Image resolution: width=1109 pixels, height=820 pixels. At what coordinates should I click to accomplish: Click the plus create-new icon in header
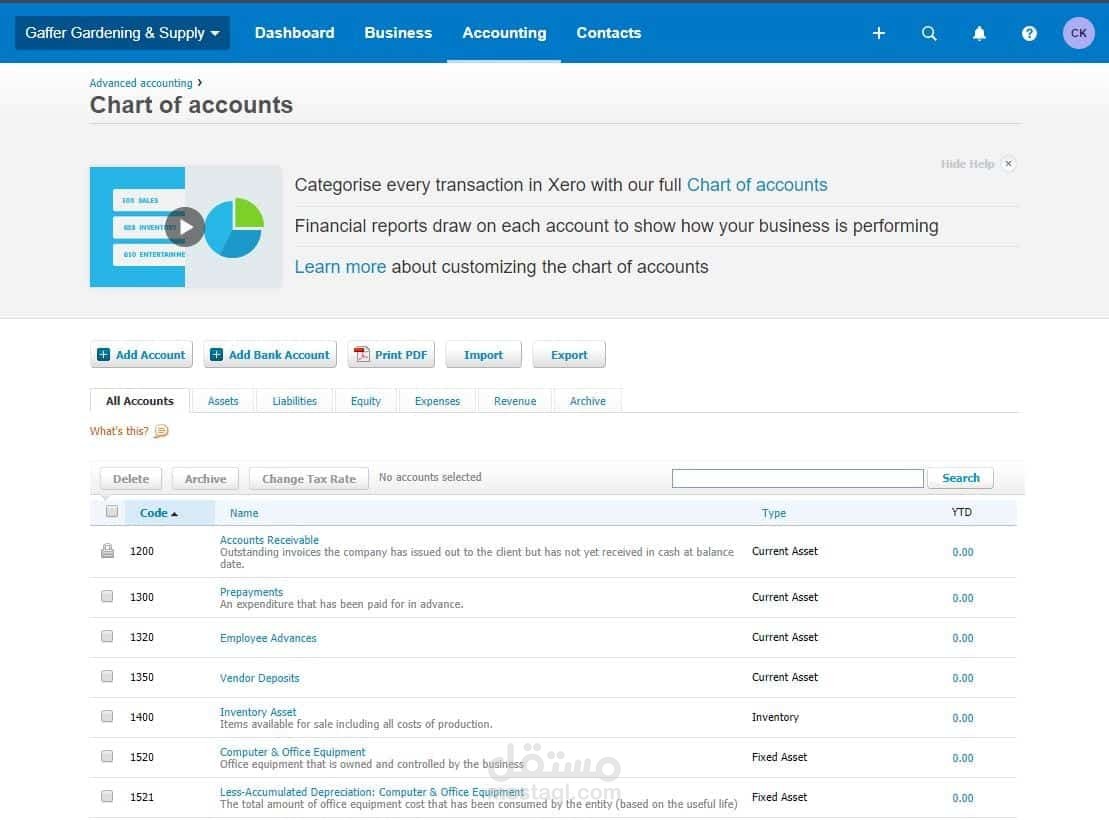click(x=878, y=33)
